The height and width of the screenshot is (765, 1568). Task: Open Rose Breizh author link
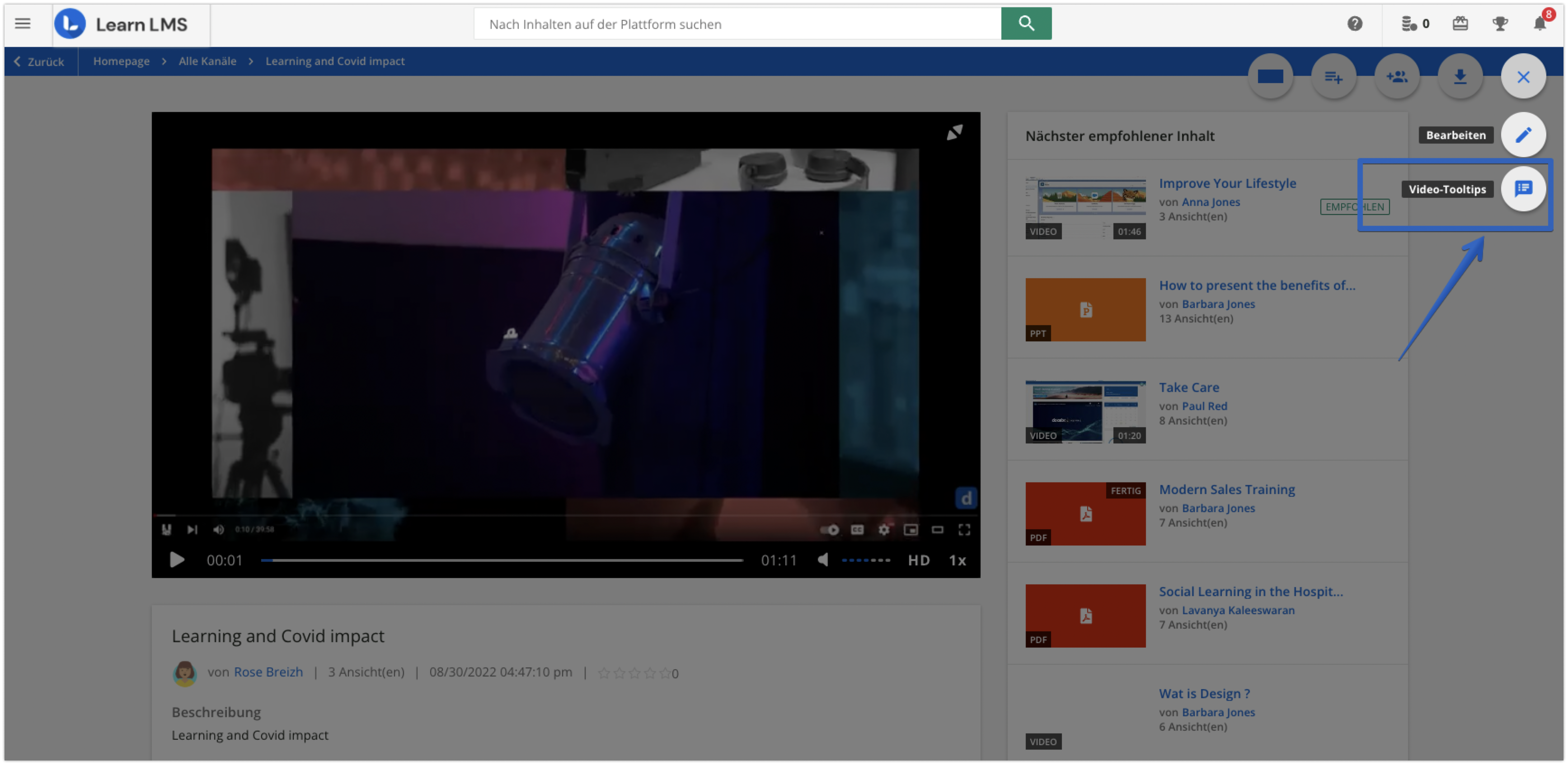268,672
